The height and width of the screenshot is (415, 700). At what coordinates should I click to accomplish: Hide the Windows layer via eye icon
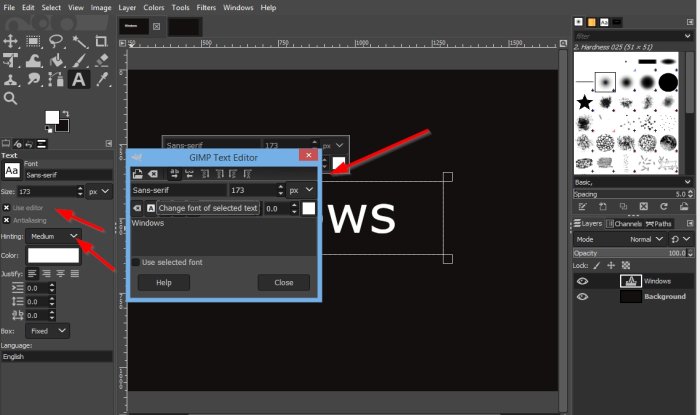click(x=582, y=281)
